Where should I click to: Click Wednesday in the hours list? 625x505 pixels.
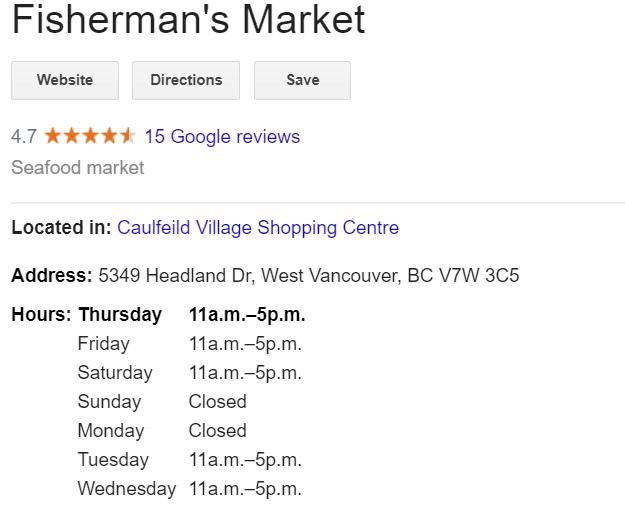(126, 488)
